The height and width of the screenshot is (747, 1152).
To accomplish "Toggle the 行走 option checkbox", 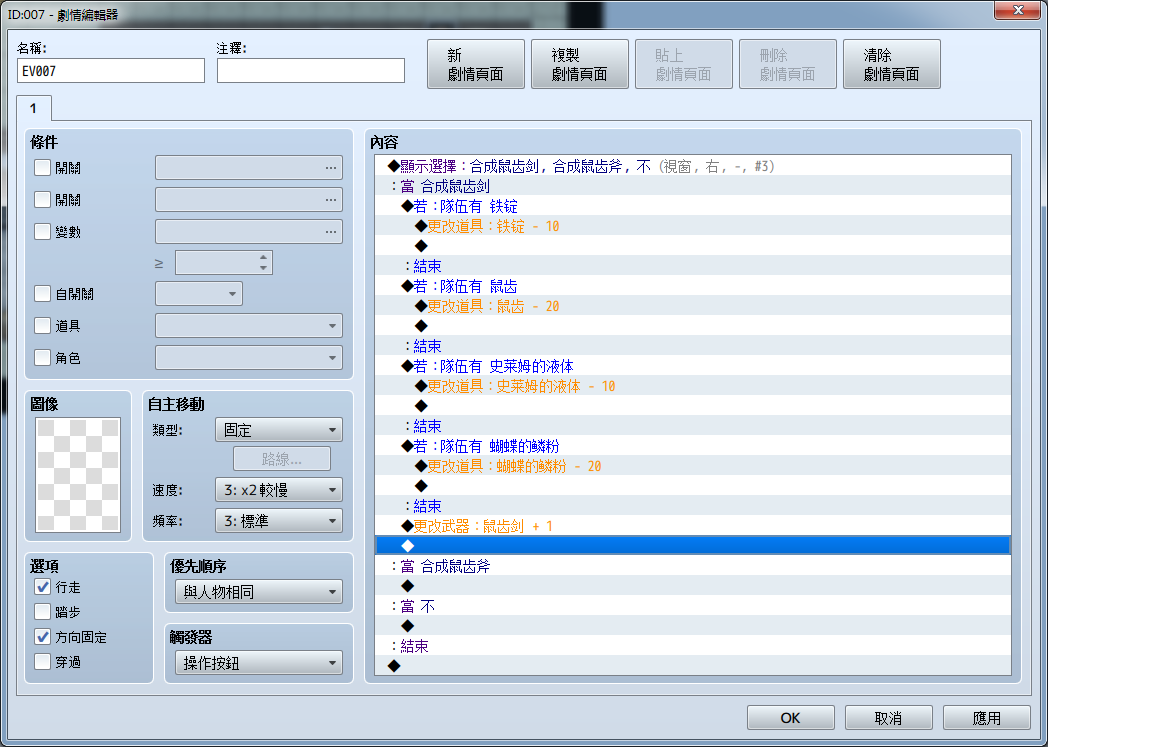I will click(x=43, y=587).
